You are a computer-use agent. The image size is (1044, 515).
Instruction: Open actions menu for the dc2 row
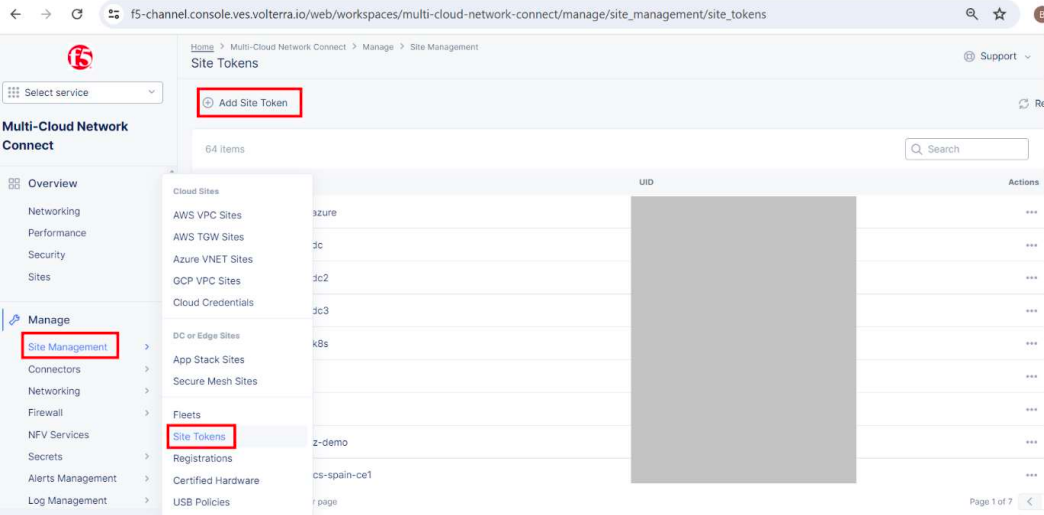1031,278
